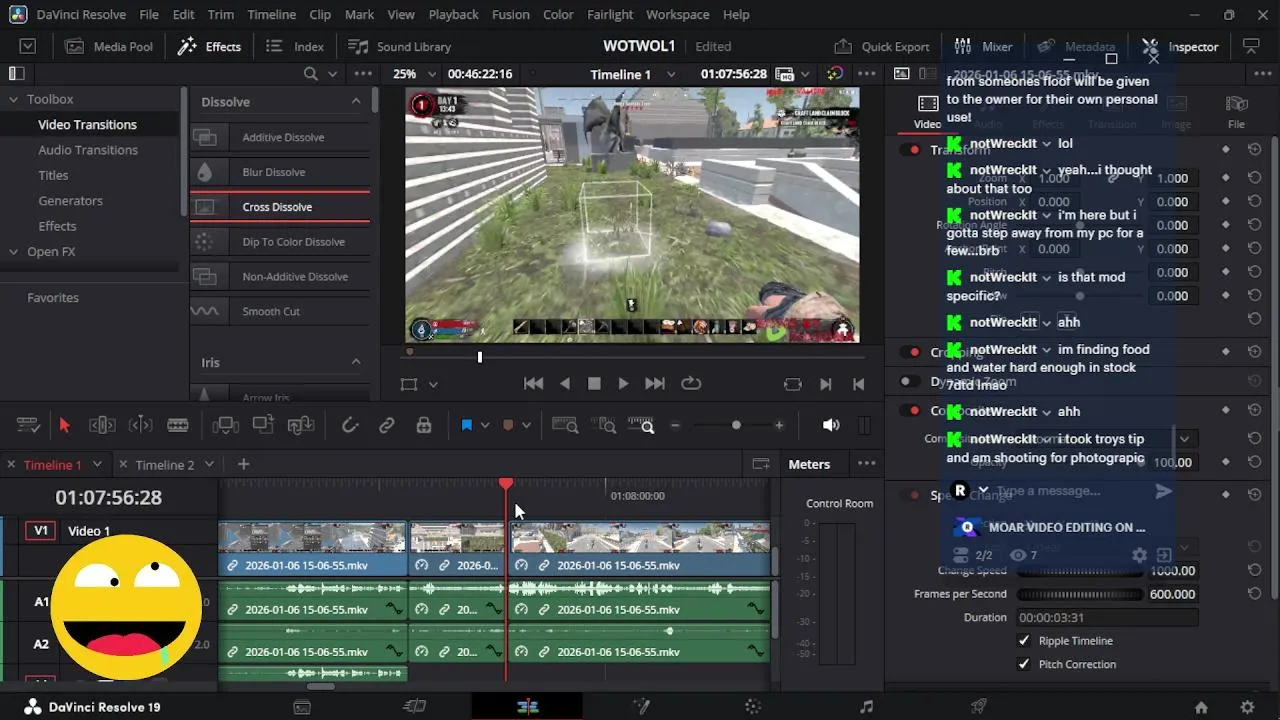Toggle Position Lock padlock icon

click(x=424, y=425)
